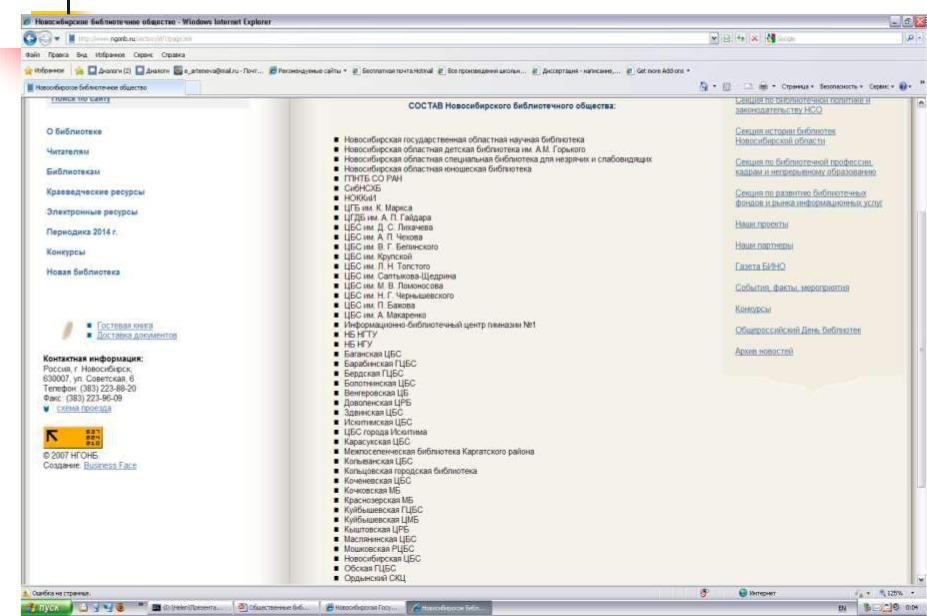Open the Новая библиотека section

83,272
